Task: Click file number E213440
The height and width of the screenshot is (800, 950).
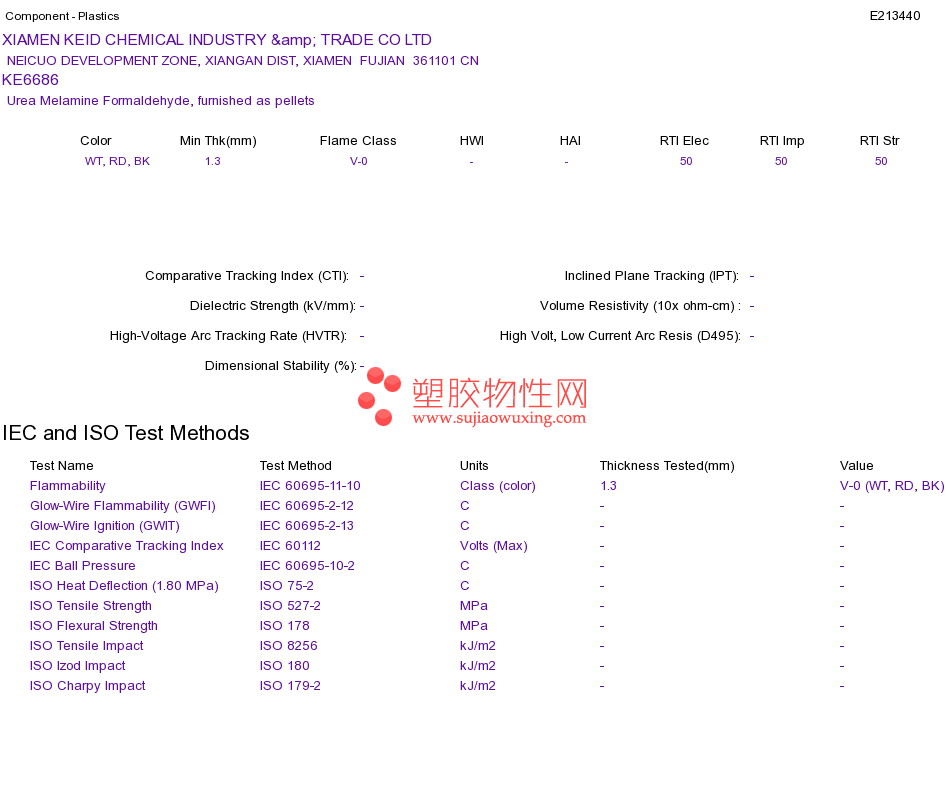Action: [895, 16]
